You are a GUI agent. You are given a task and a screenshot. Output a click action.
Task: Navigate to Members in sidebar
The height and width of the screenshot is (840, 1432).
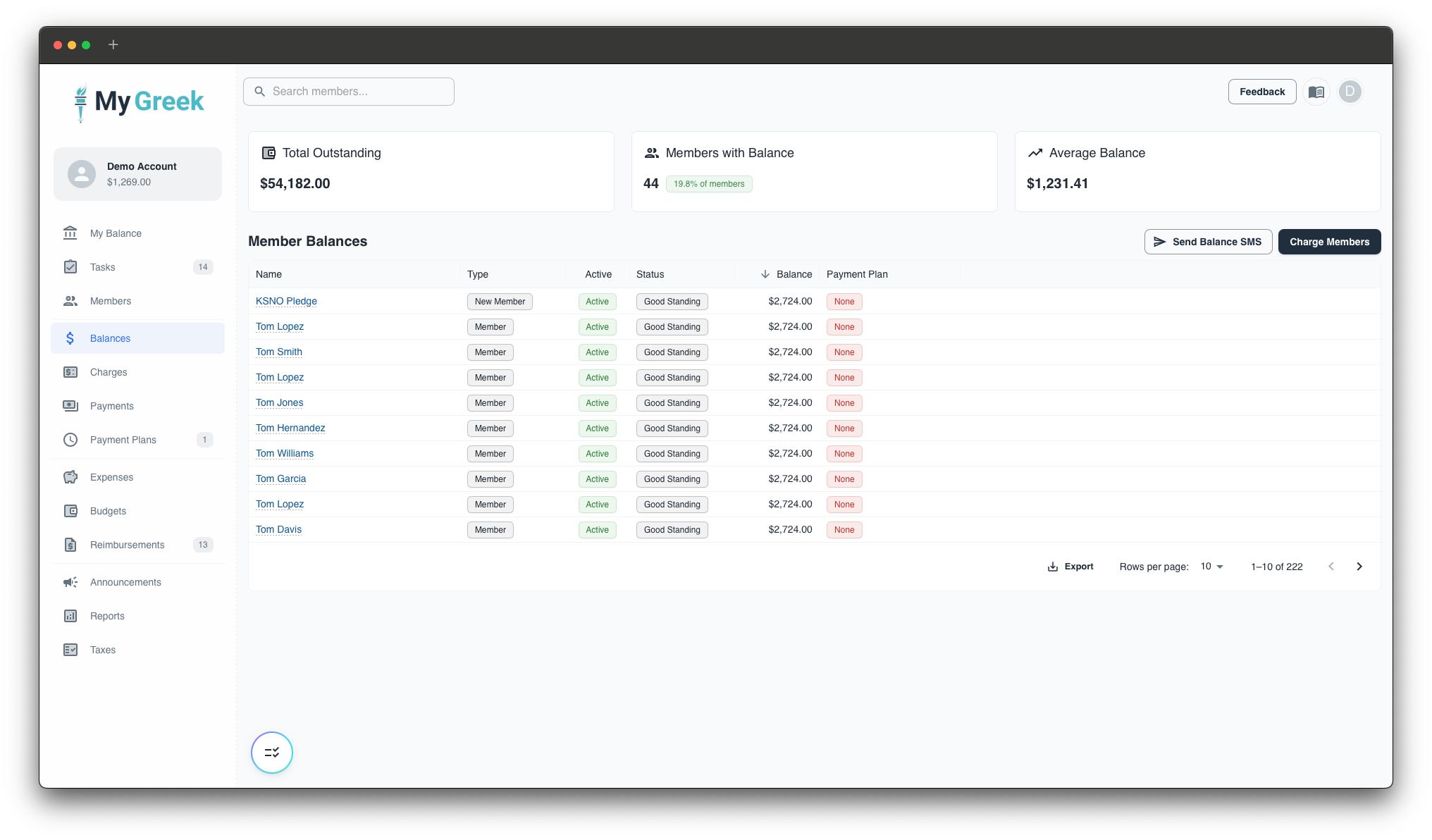pos(111,301)
